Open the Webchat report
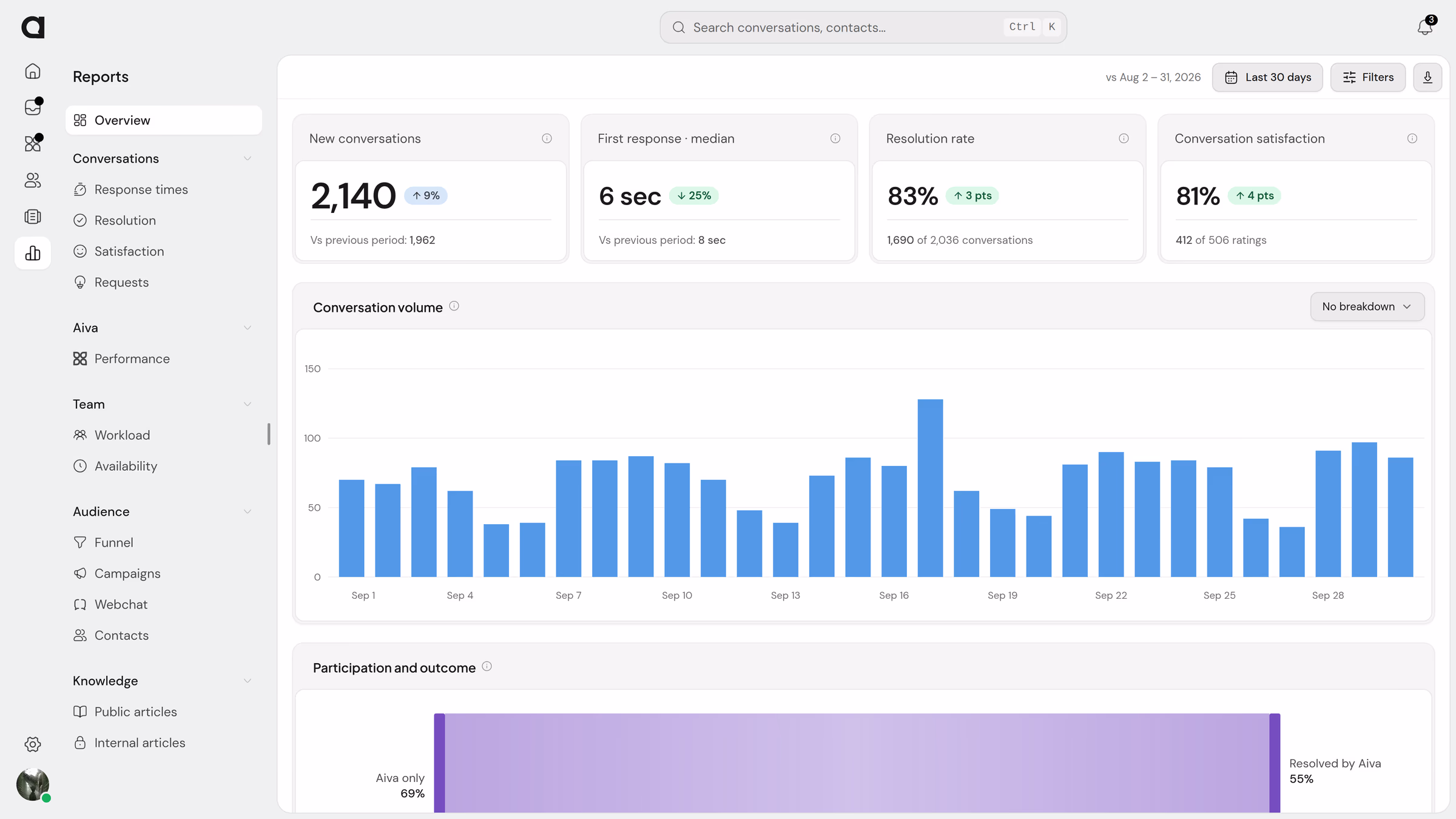This screenshot has height=819, width=1456. tap(164, 604)
